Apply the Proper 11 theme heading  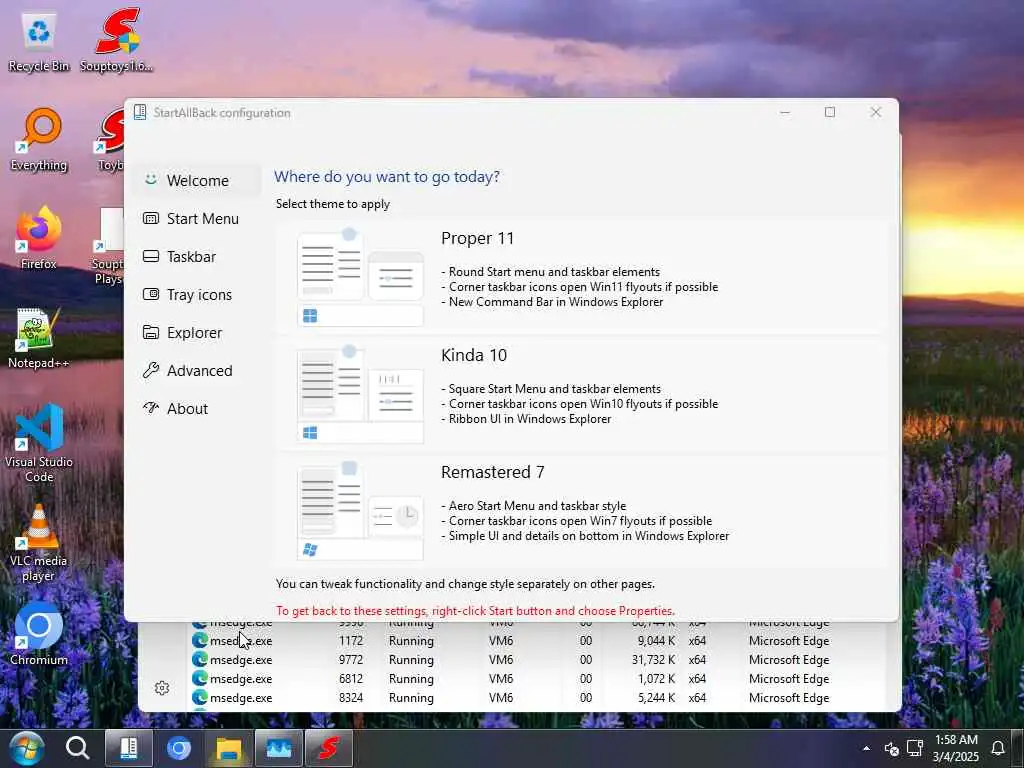coord(477,238)
